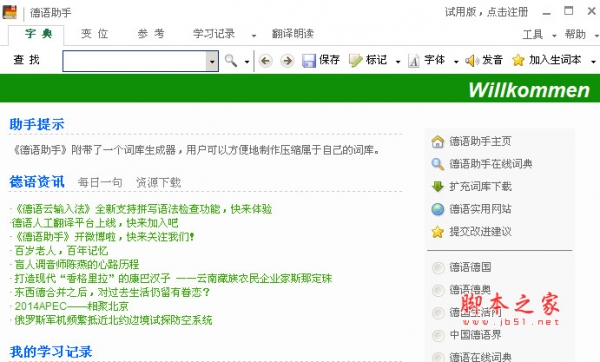
Task: Expand the 学习记录 dropdown arrow
Action: click(254, 36)
